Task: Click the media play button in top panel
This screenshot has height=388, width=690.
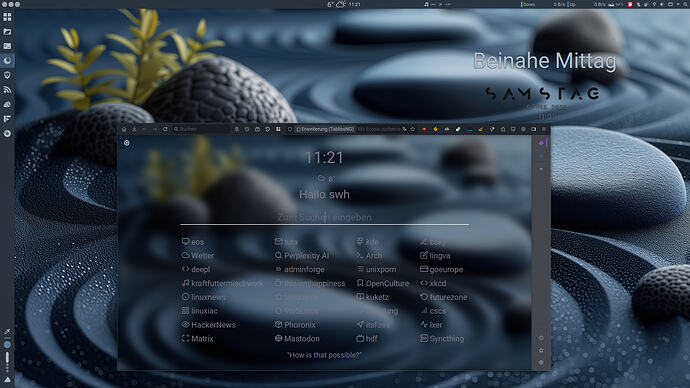Action: [440, 4]
